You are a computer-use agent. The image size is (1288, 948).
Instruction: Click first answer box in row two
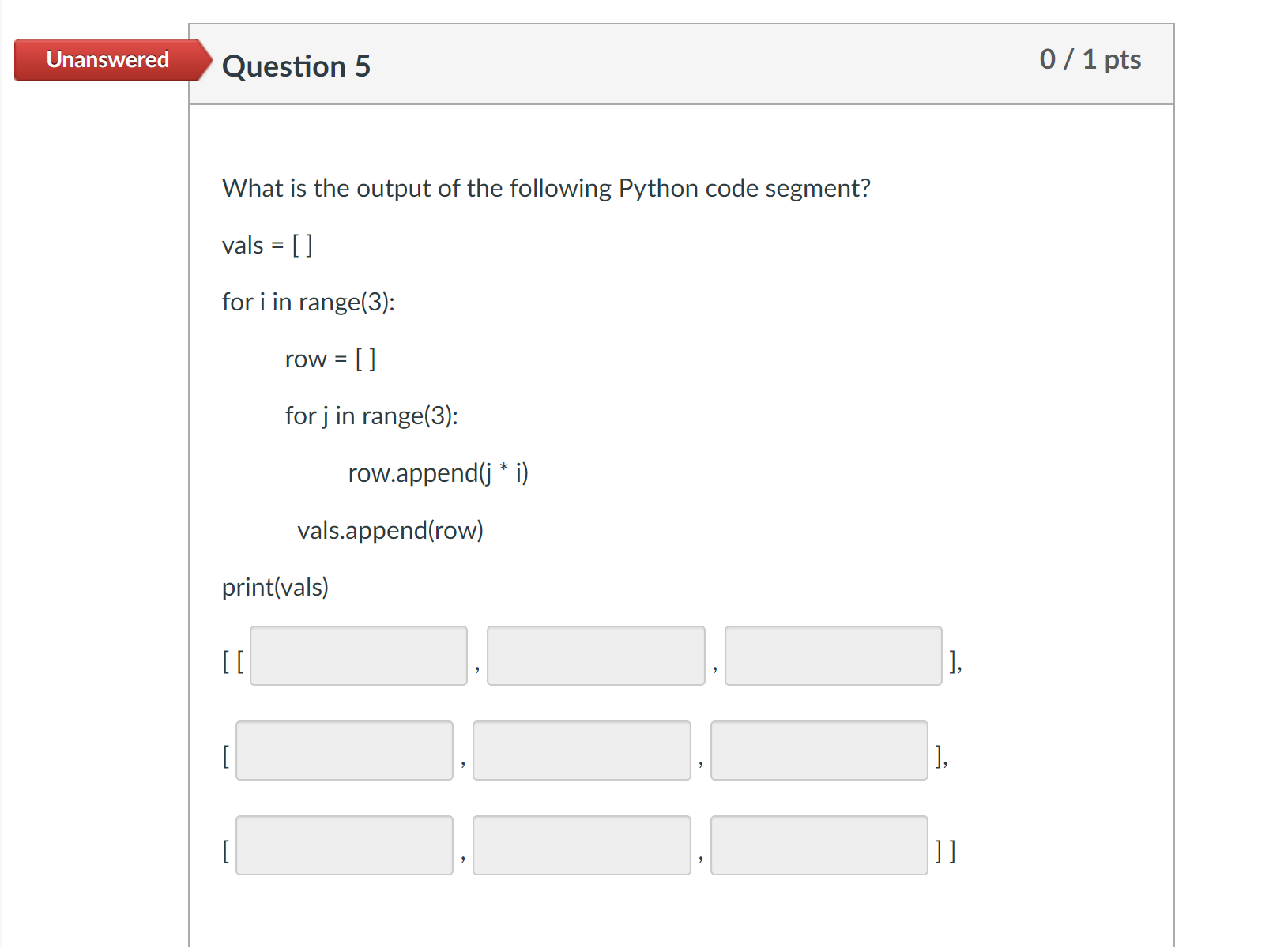tap(345, 750)
